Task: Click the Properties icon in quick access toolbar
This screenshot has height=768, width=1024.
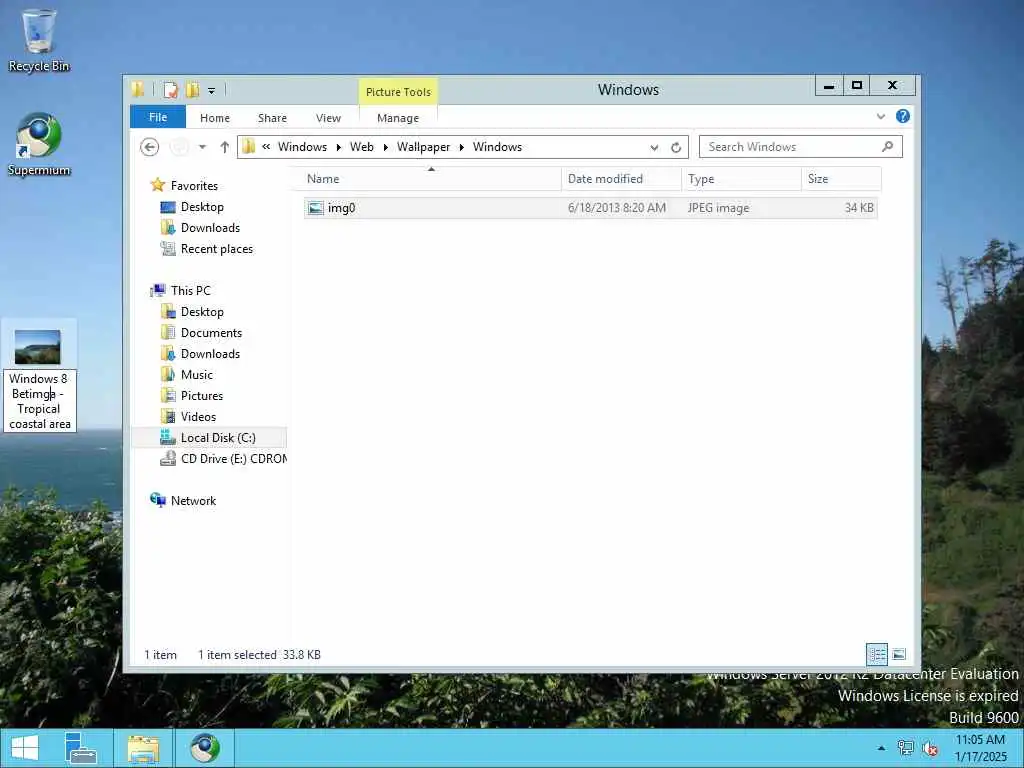Action: tap(170, 90)
